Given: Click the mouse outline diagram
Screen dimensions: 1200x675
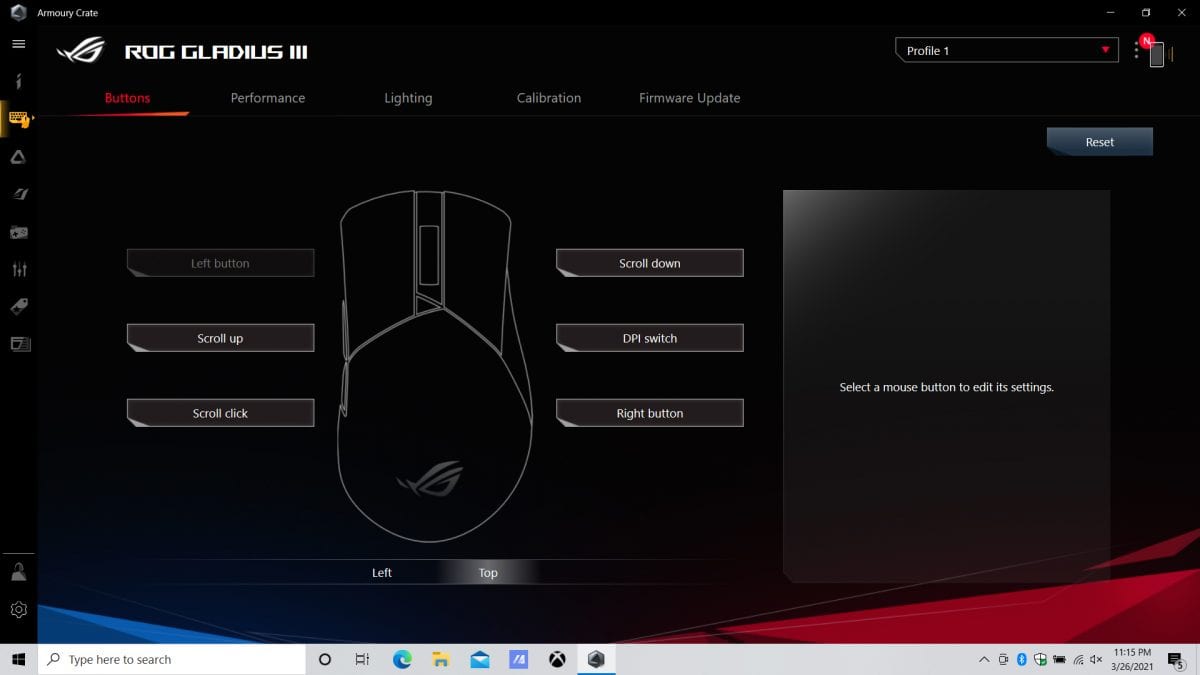Looking at the screenshot, I should point(436,365).
